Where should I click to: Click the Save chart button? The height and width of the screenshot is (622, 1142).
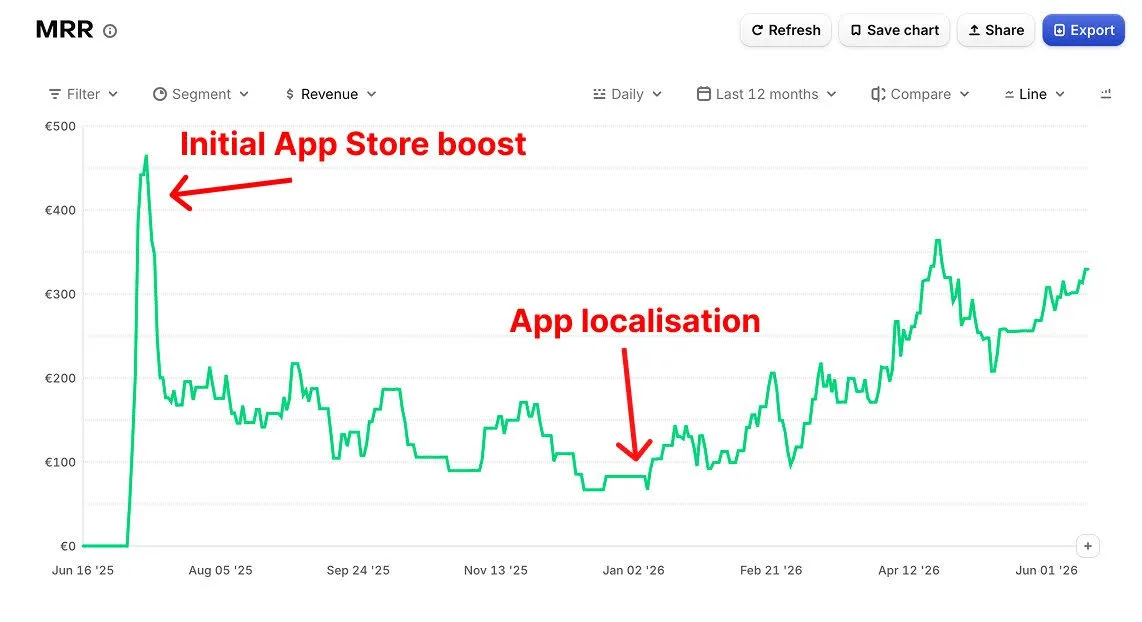click(894, 30)
